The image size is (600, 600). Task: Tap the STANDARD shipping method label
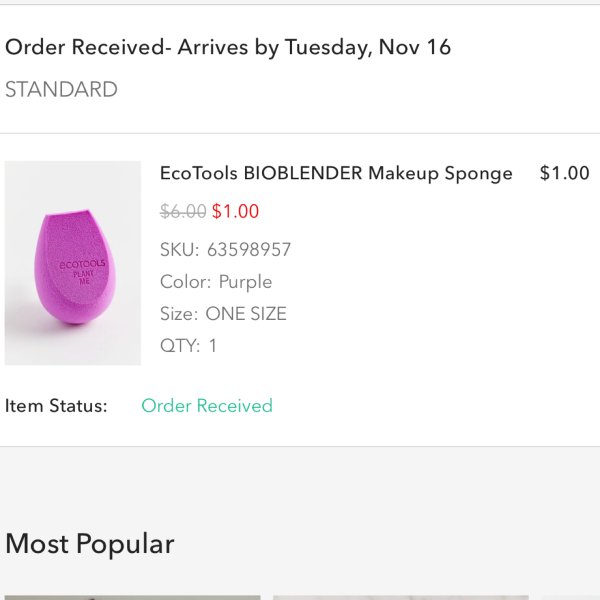[x=61, y=89]
